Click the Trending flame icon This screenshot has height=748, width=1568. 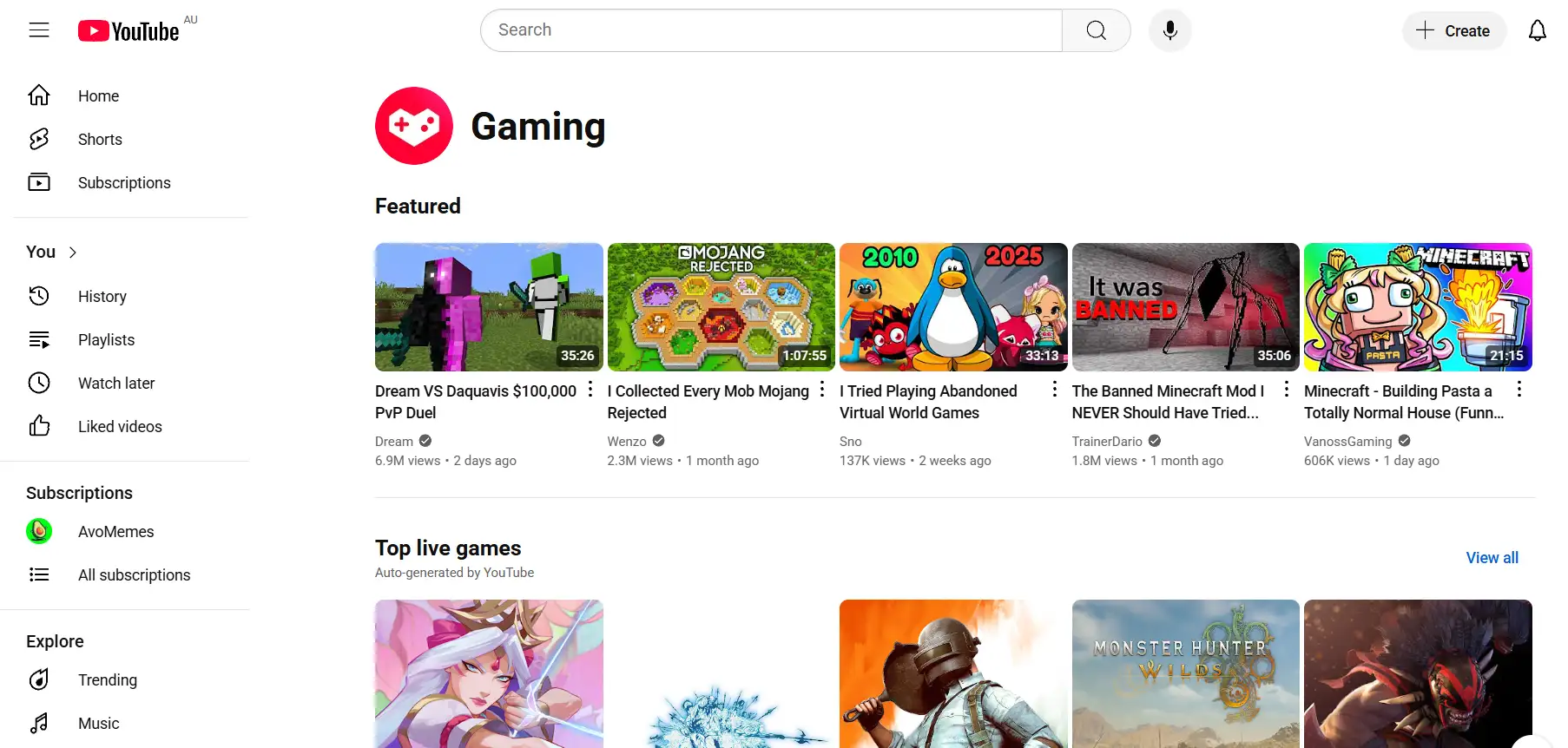[39, 679]
